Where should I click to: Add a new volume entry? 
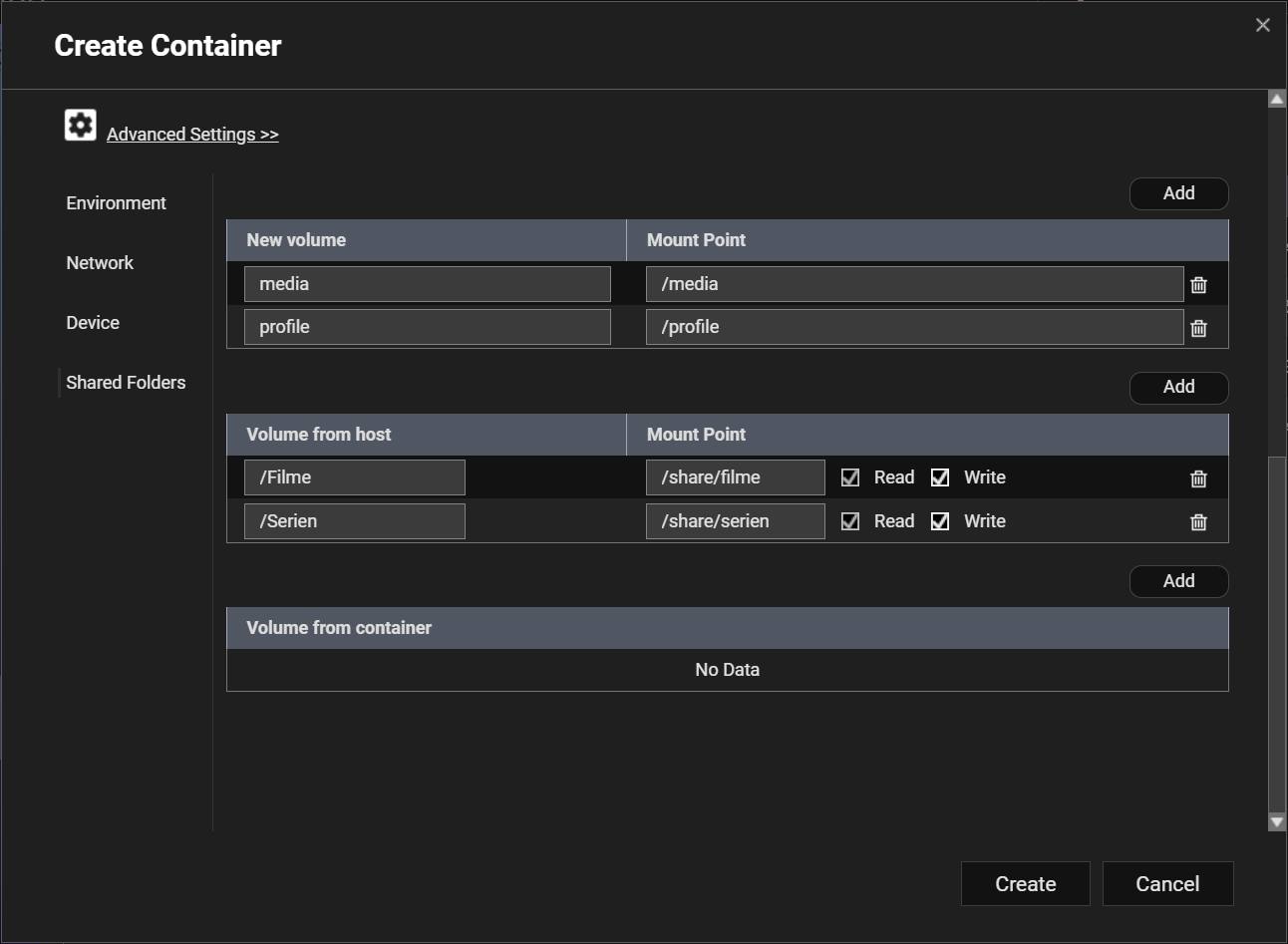tap(1178, 193)
